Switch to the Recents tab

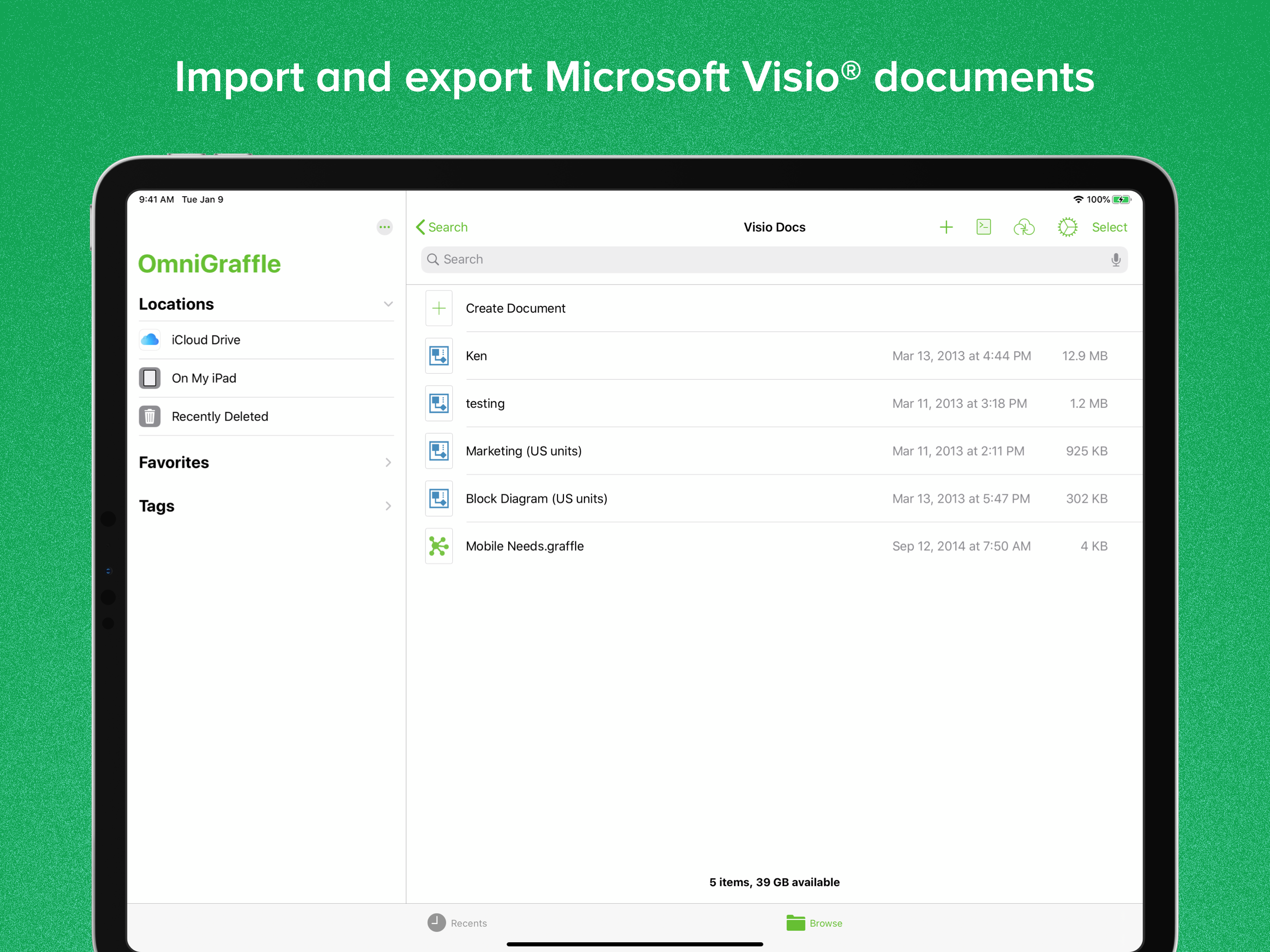(457, 923)
